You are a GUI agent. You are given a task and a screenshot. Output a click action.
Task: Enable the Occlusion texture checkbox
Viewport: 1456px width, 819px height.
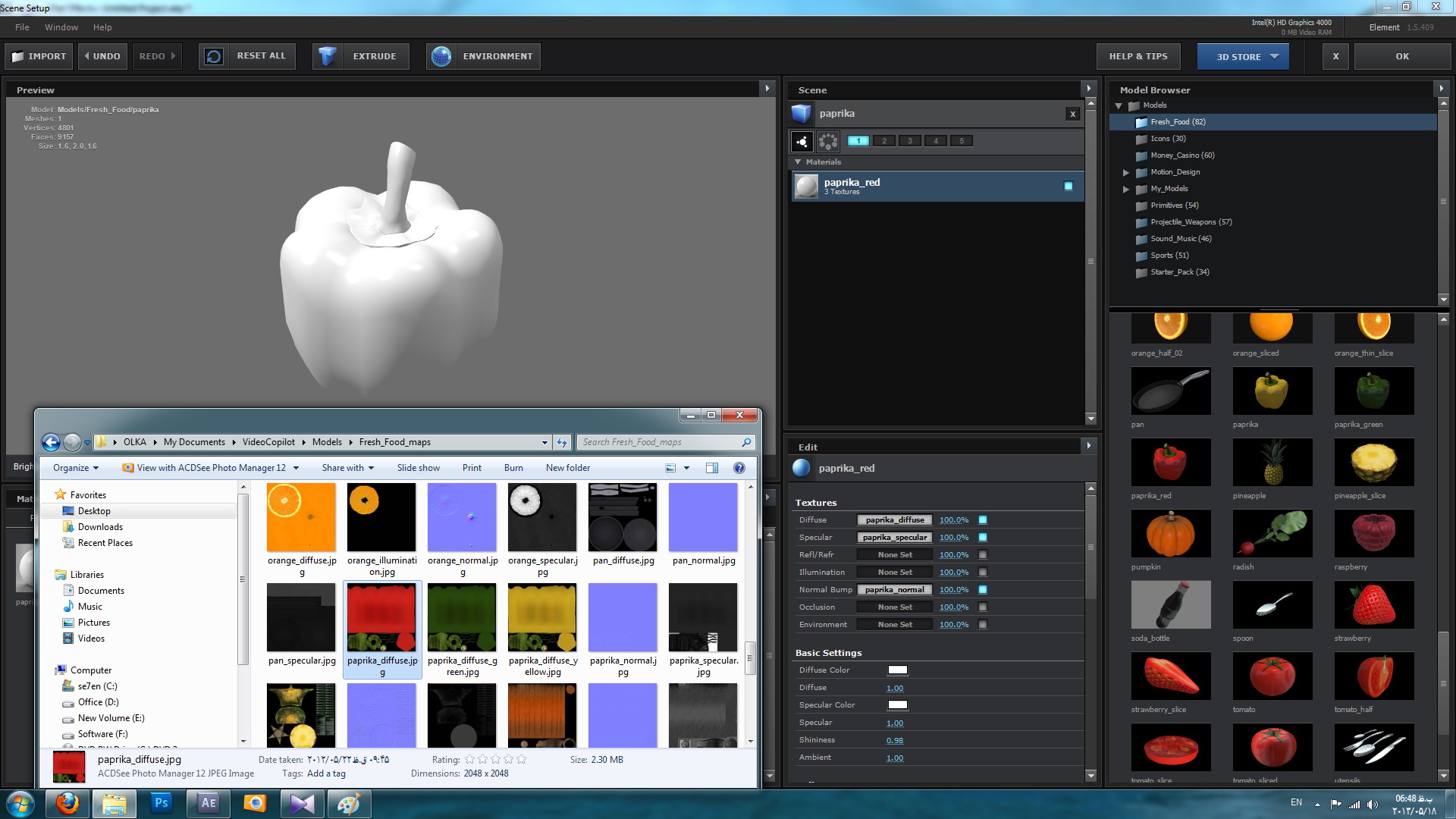(x=983, y=607)
